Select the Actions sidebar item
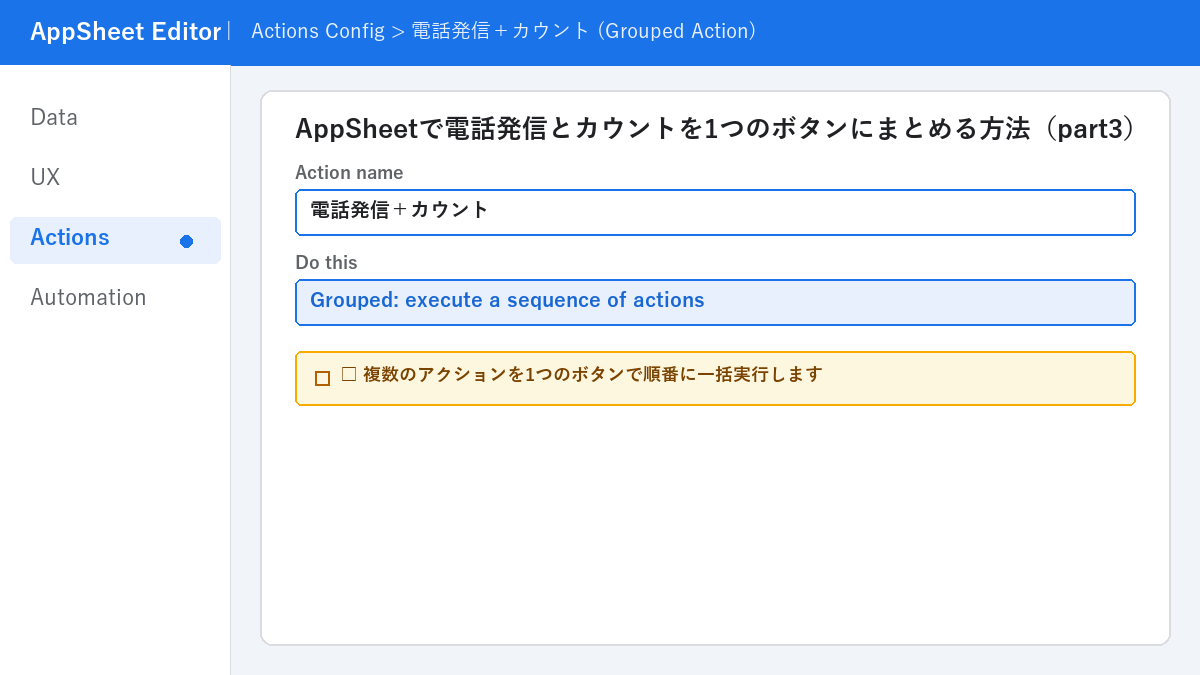 point(115,240)
